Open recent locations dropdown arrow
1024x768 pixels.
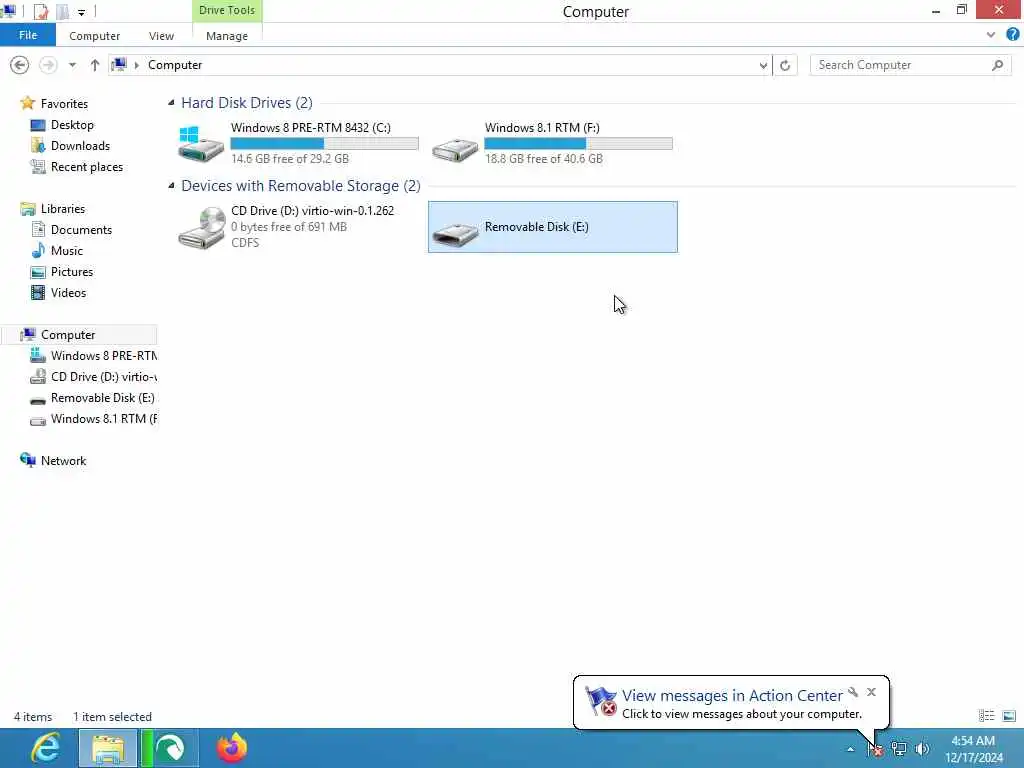(72, 65)
